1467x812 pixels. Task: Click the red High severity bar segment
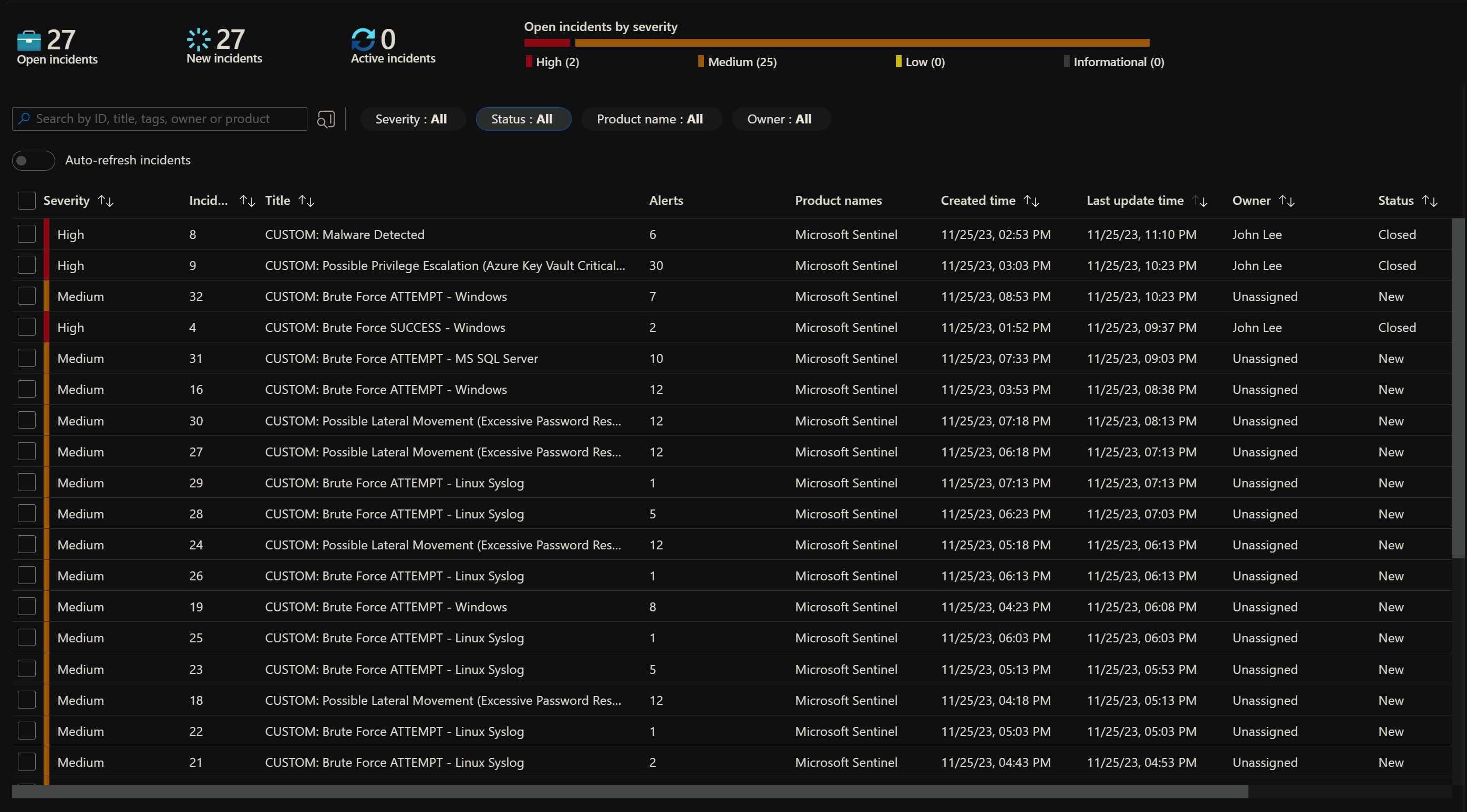[x=546, y=43]
